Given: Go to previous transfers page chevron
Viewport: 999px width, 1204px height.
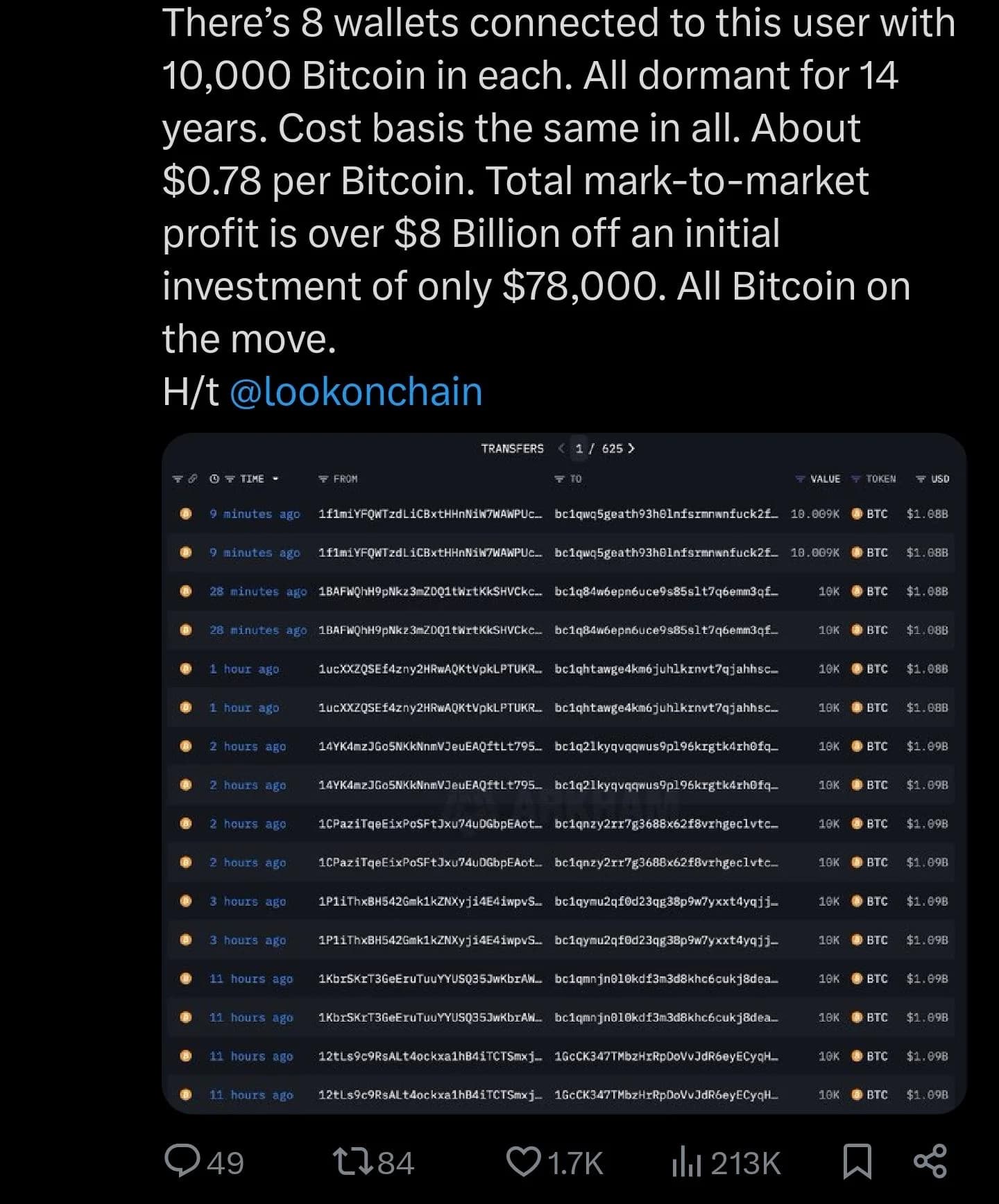Looking at the screenshot, I should [x=561, y=448].
